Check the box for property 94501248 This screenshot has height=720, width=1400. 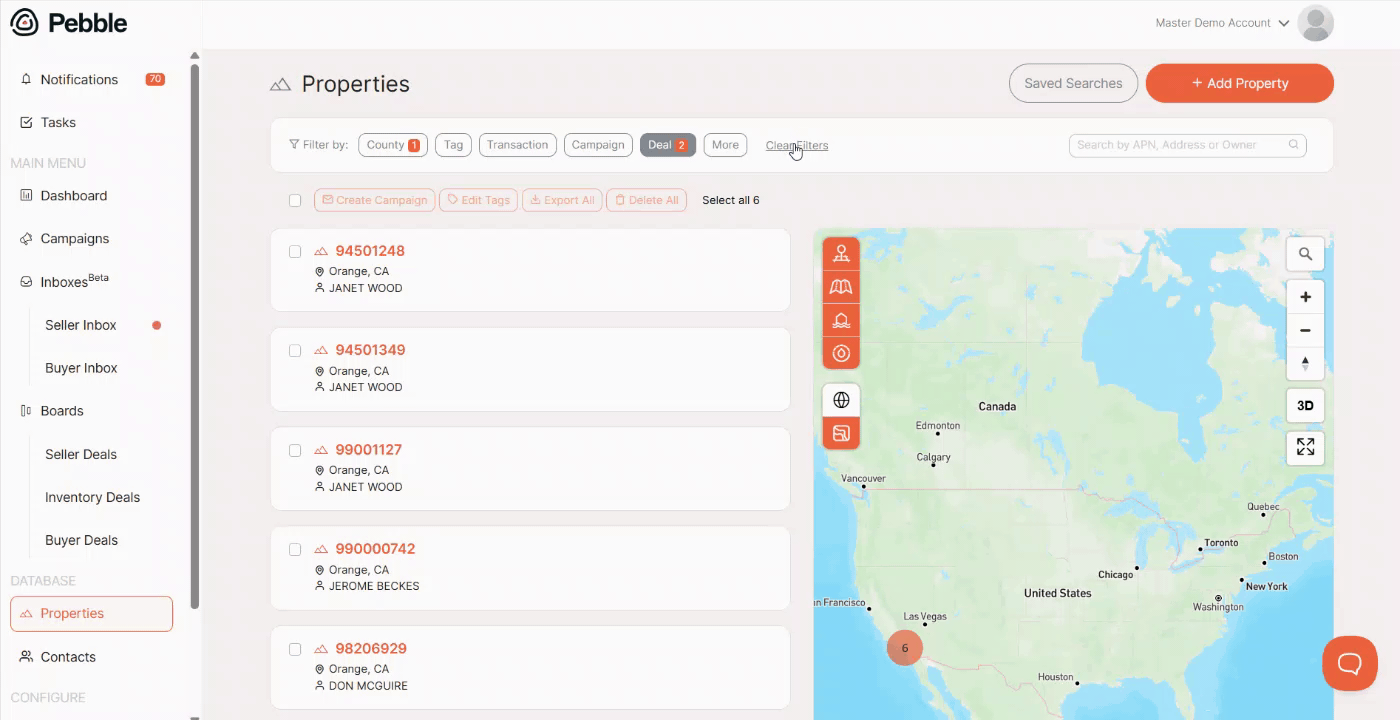tap(295, 251)
